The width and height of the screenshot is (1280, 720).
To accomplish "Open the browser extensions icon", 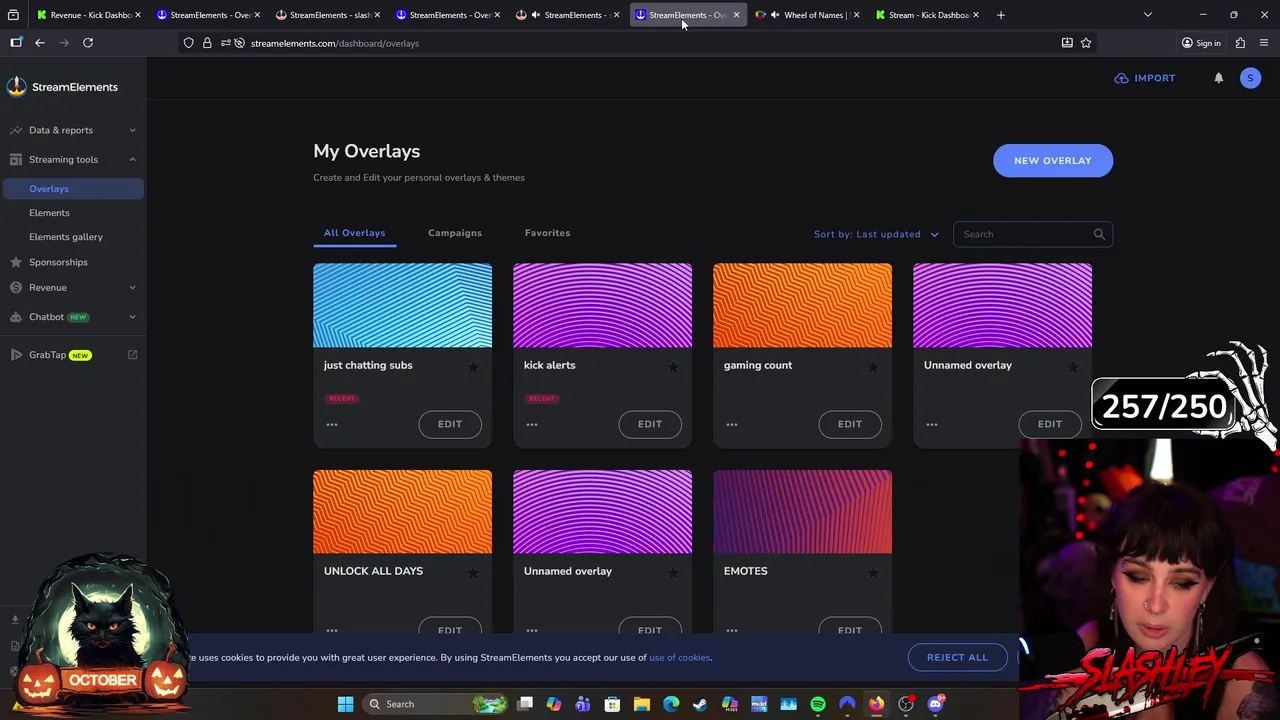I will 1240,43.
